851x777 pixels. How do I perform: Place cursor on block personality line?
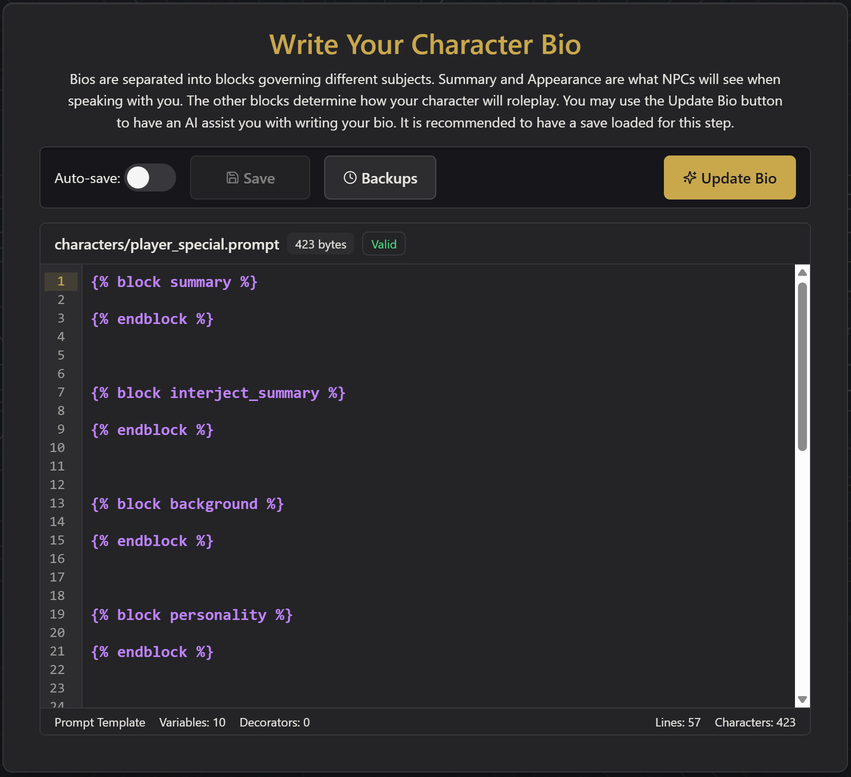coord(192,615)
